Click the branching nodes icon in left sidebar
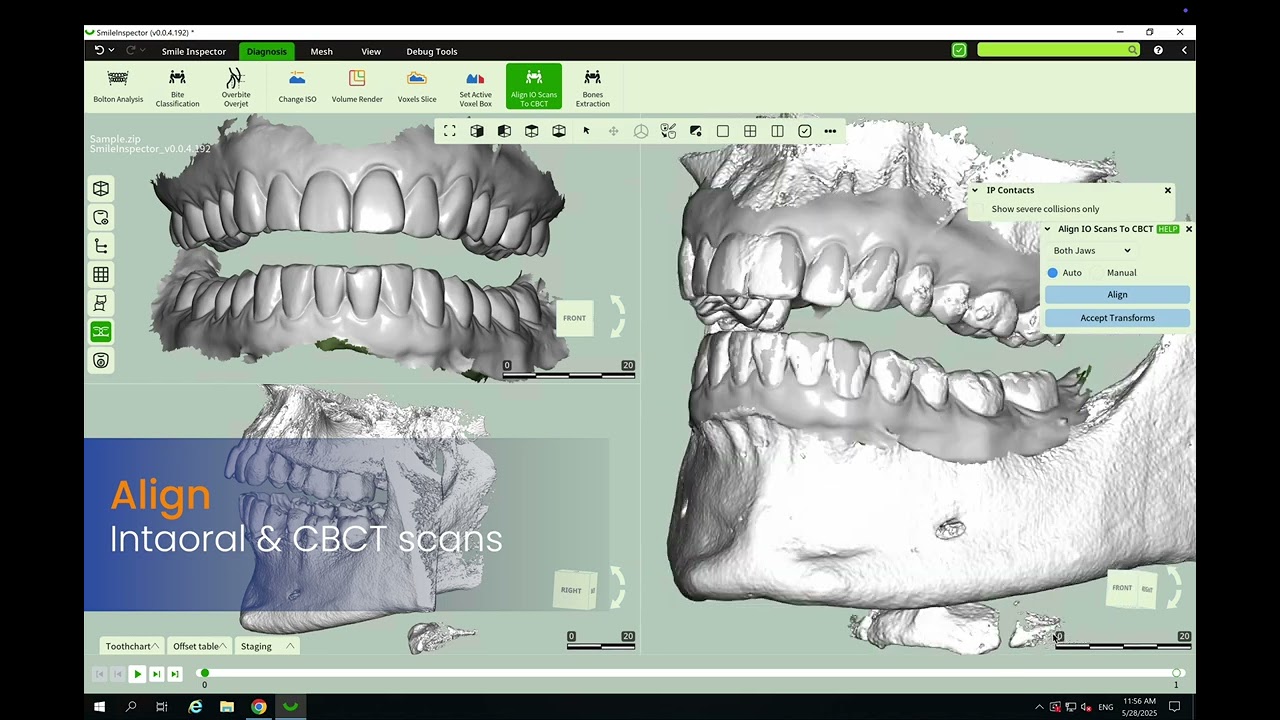The height and width of the screenshot is (720, 1280). 101,246
